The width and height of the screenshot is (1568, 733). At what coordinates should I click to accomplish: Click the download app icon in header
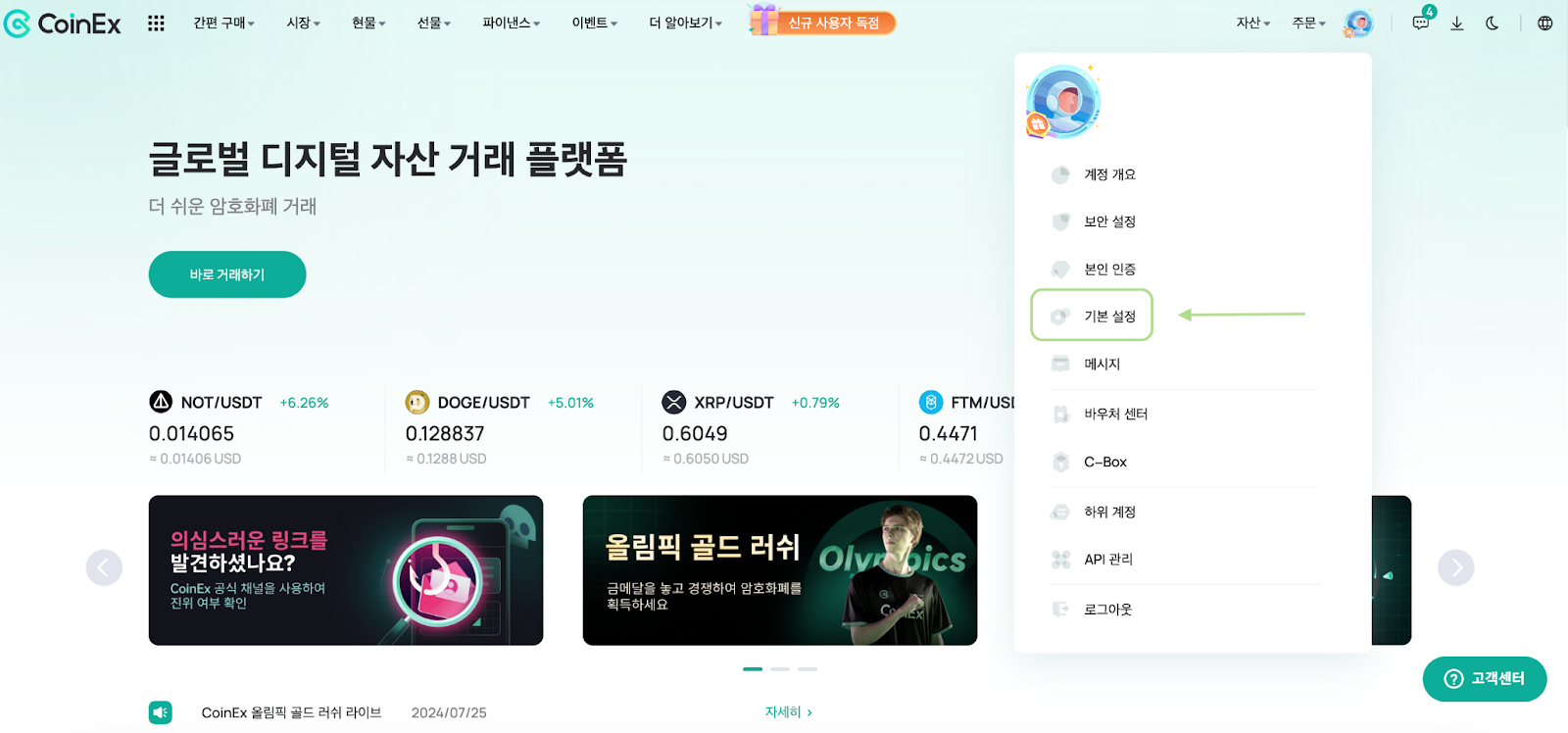(1457, 24)
